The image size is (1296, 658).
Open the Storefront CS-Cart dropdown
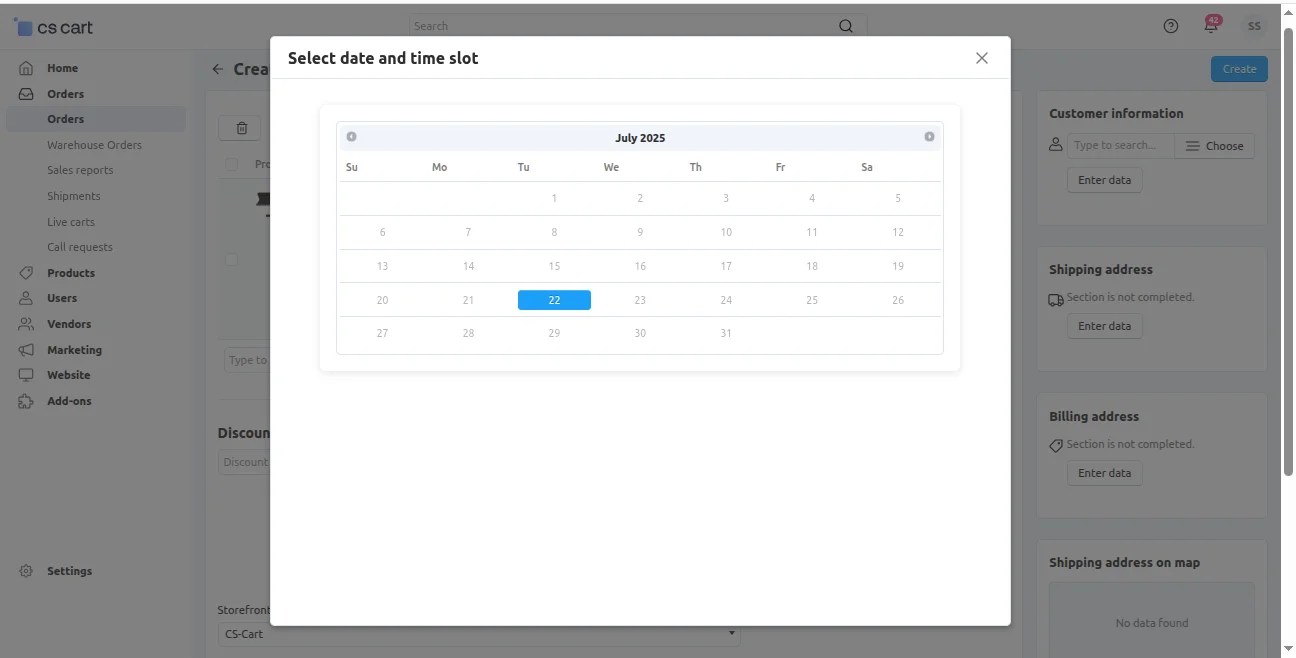click(479, 634)
